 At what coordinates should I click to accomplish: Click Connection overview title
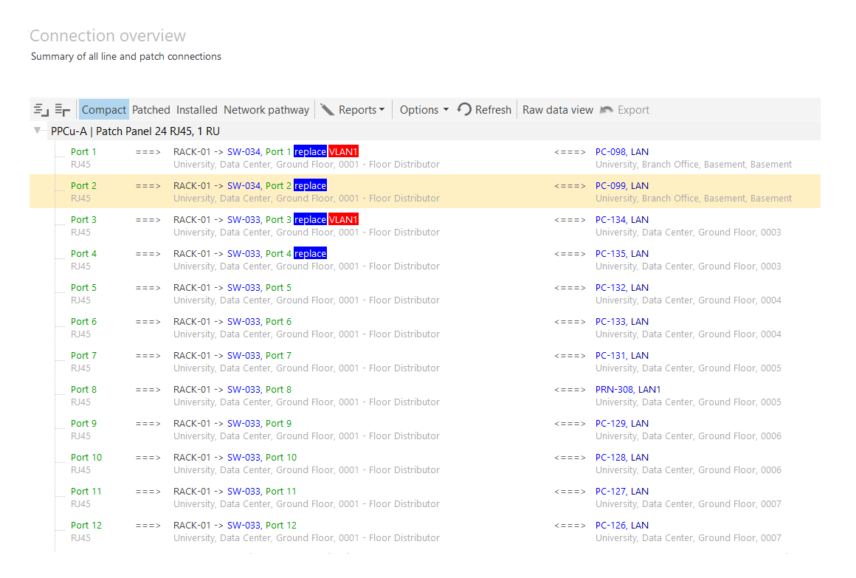(x=108, y=35)
